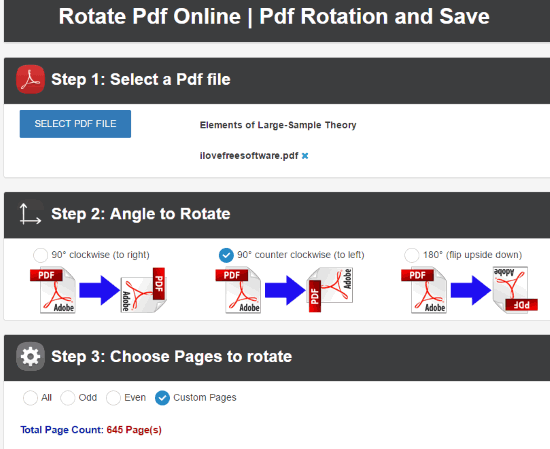Click the Rotate Pdf Online page title
This screenshot has width=550, height=449.
[x=274, y=16]
